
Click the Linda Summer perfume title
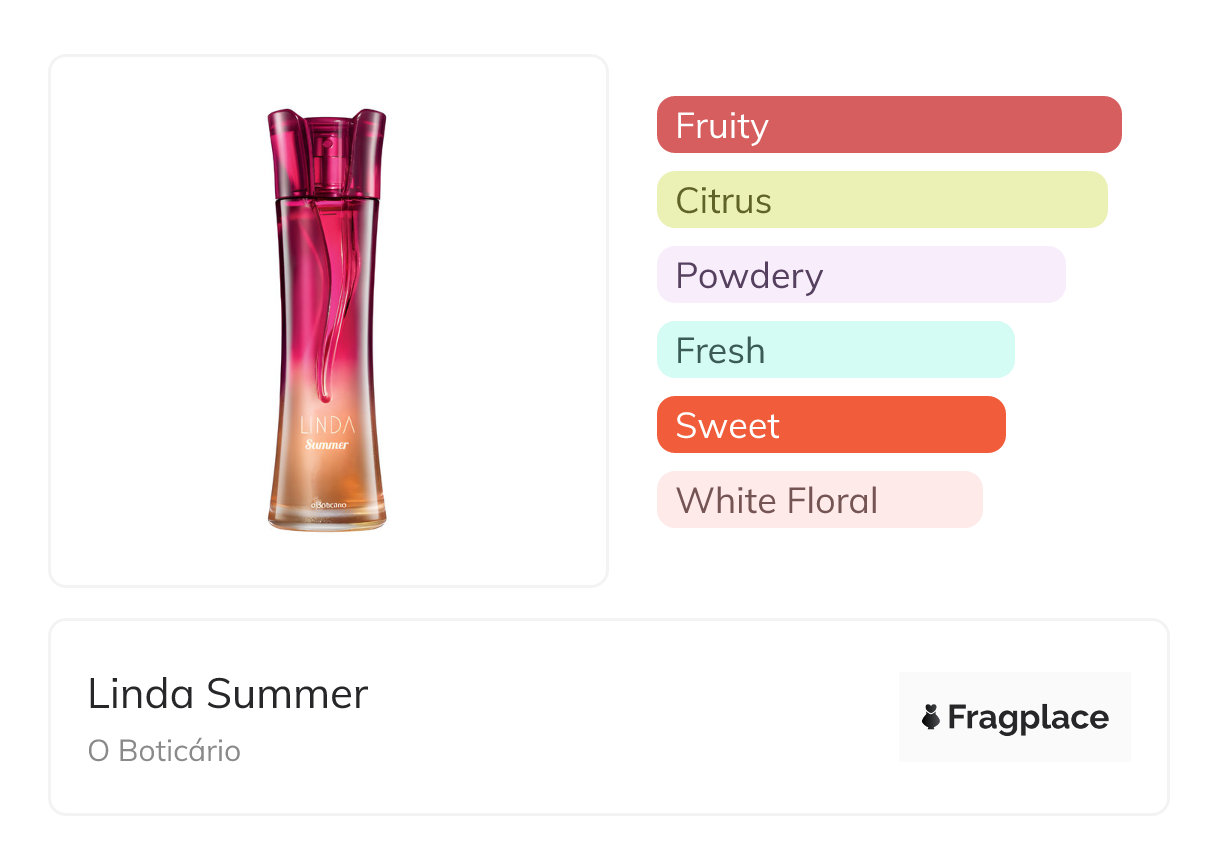(x=228, y=694)
